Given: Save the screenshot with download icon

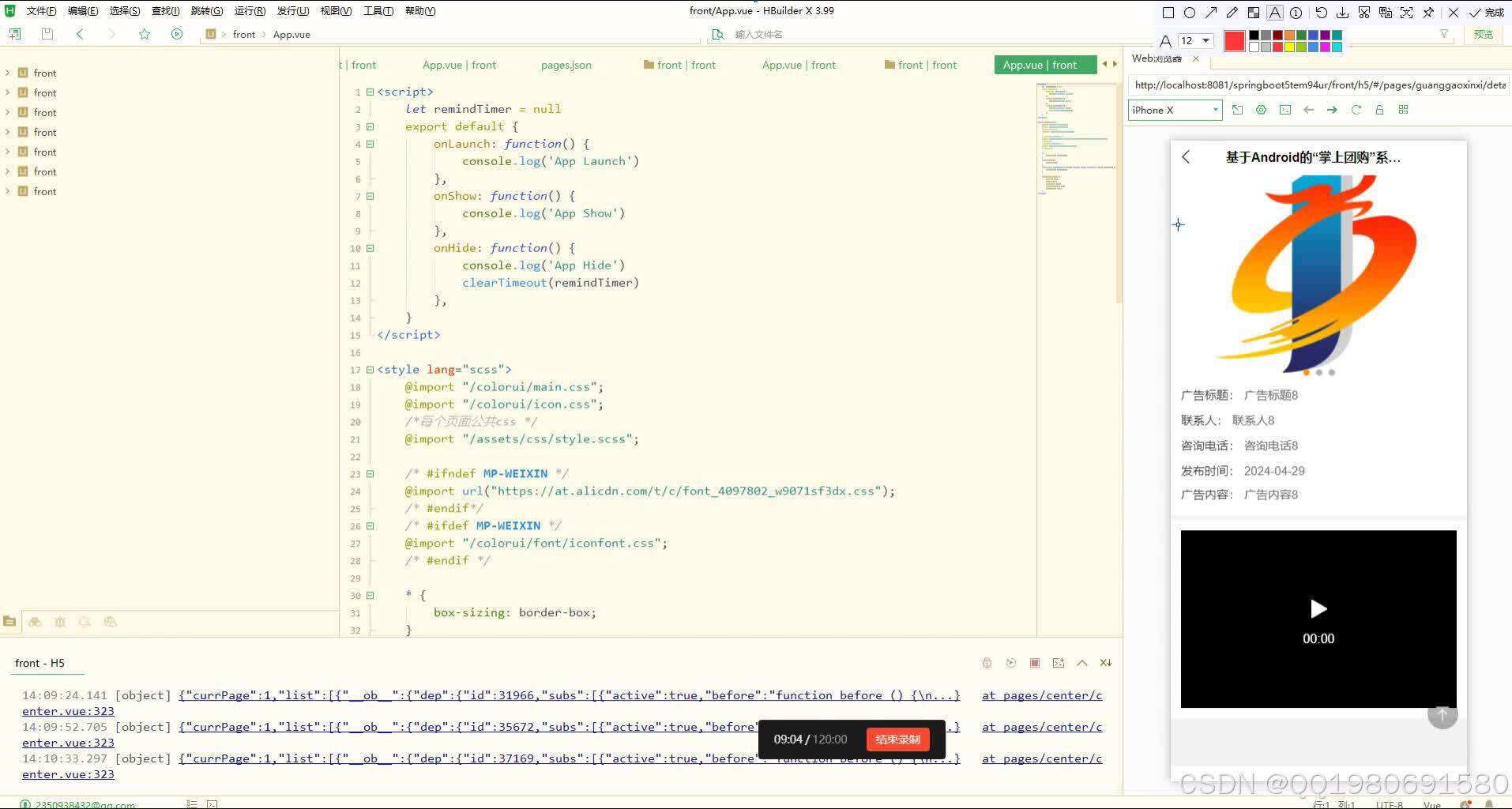Looking at the screenshot, I should pos(1342,13).
